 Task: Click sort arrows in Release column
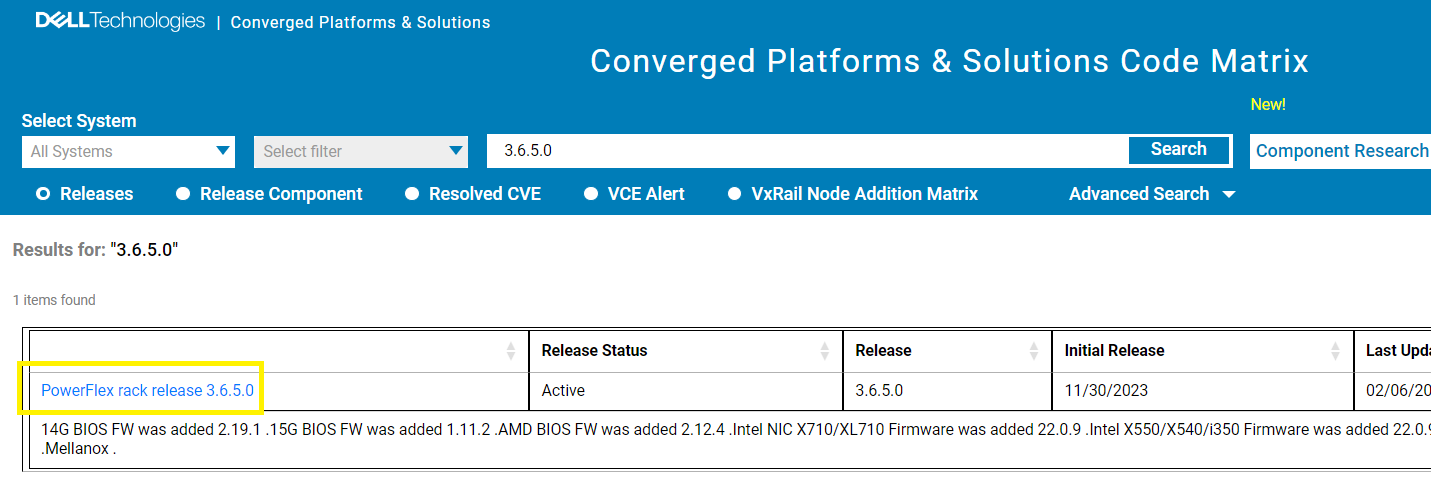coord(1034,351)
